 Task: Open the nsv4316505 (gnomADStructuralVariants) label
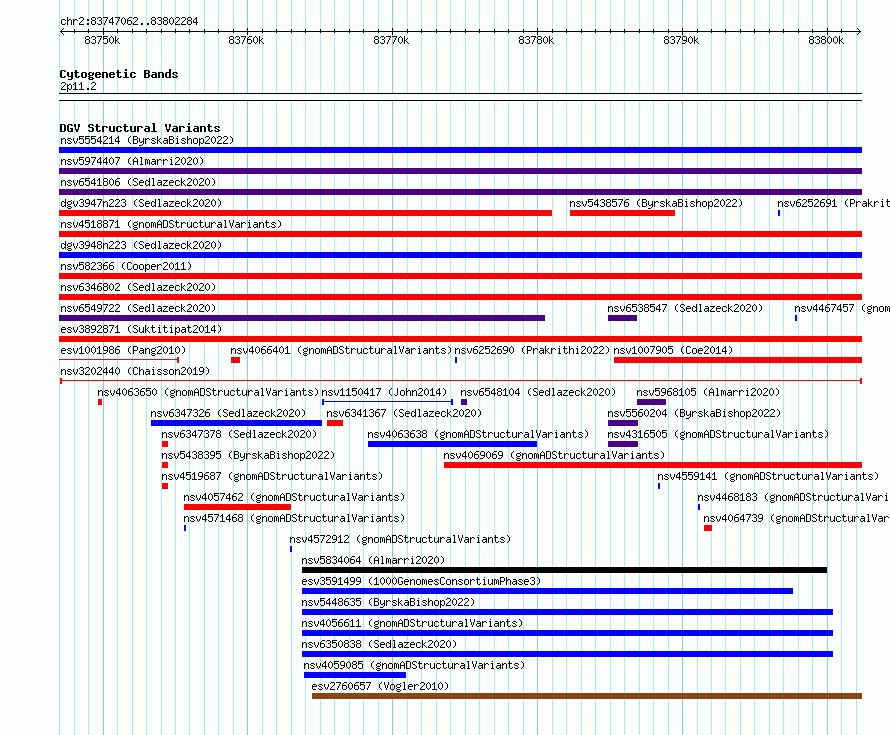pyautogui.click(x=718, y=434)
